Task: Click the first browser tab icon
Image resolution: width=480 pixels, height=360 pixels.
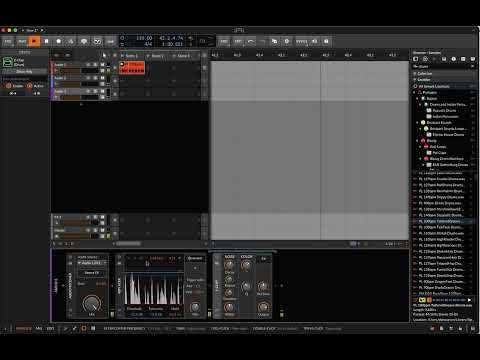Action: coord(416,59)
